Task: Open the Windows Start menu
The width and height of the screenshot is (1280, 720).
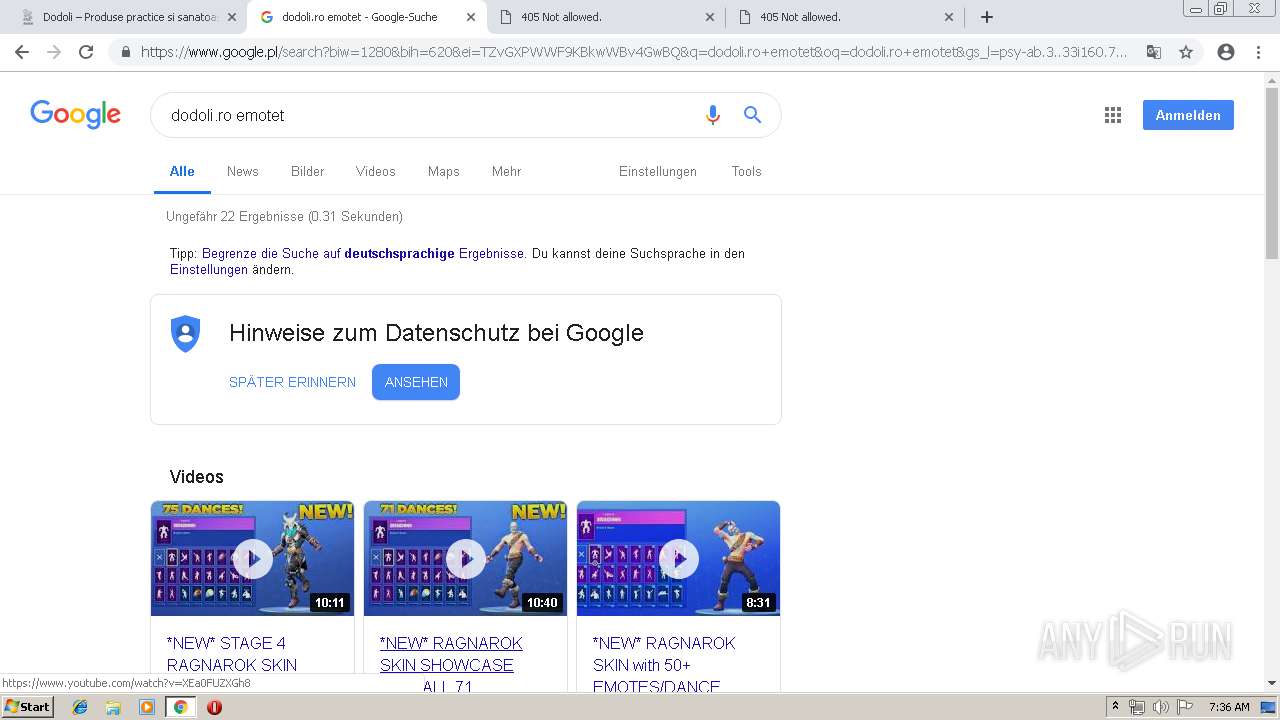Action: click(x=28, y=707)
